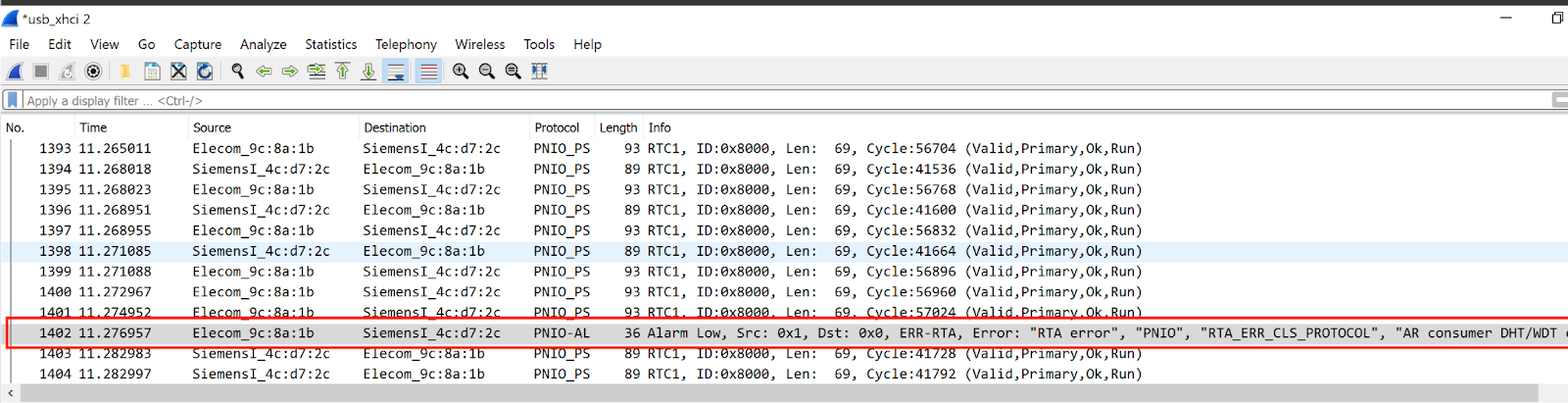Sort by the Info column header

coord(1105,127)
